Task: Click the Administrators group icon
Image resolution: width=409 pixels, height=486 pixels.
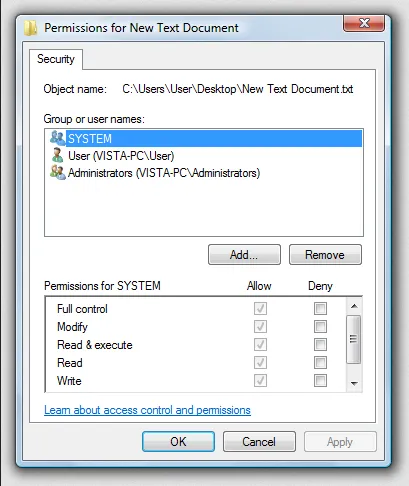Action: pos(57,173)
